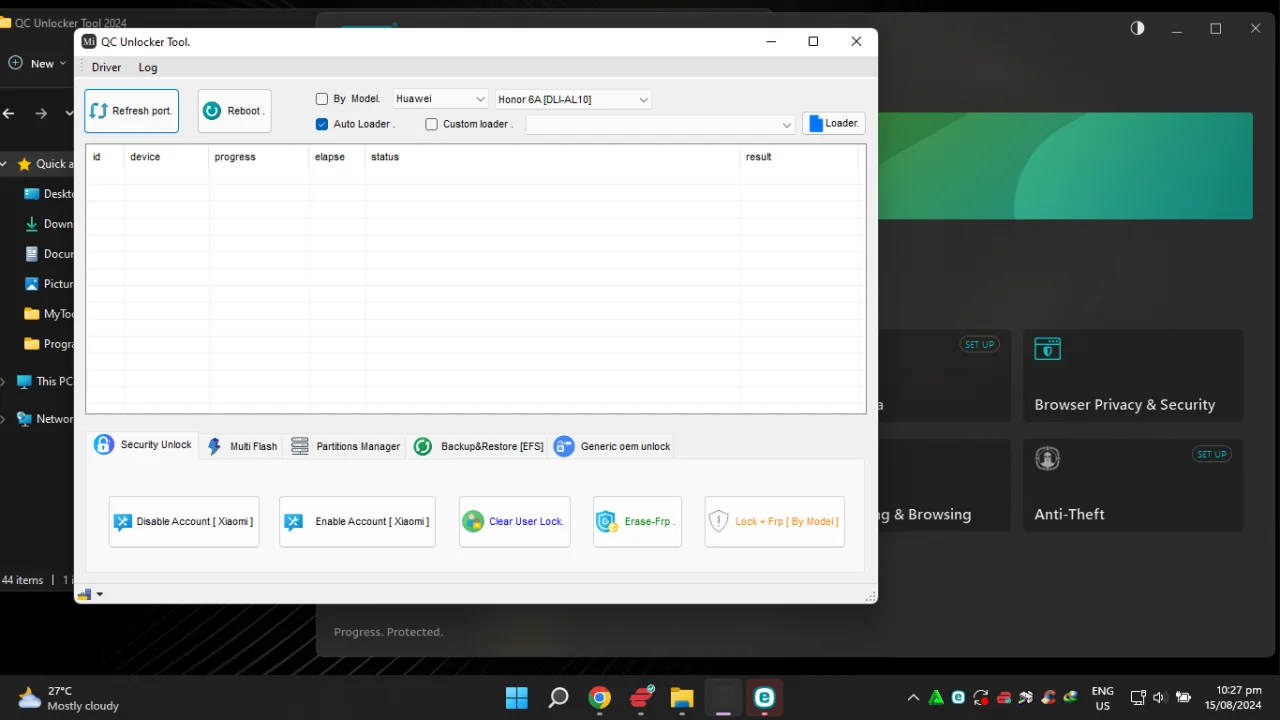Click the QC Unlocker Tool title icon
This screenshot has height=720, width=1280.
[89, 42]
